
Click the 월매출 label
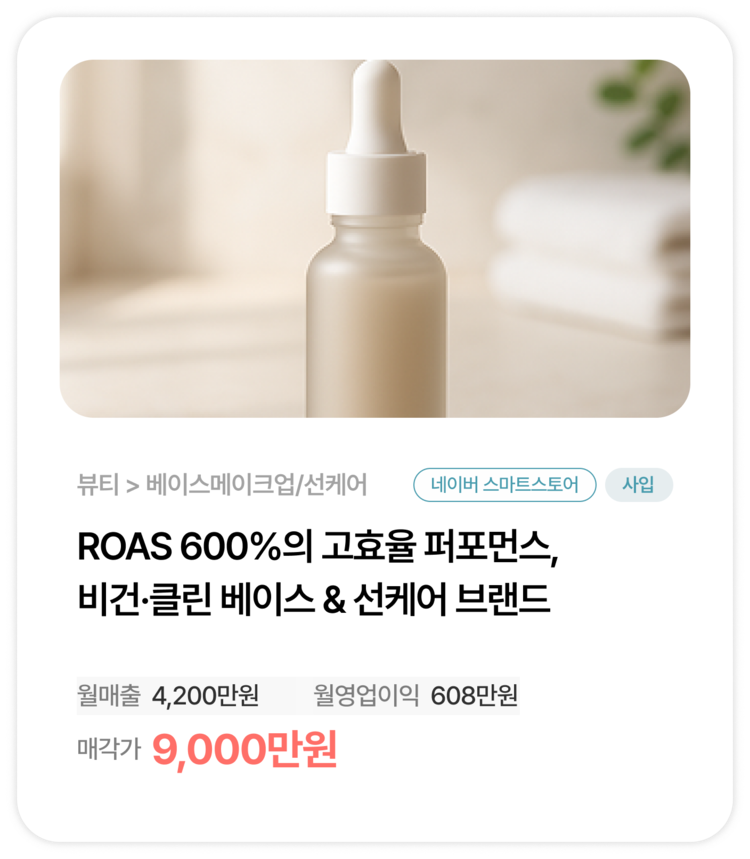coord(108,695)
